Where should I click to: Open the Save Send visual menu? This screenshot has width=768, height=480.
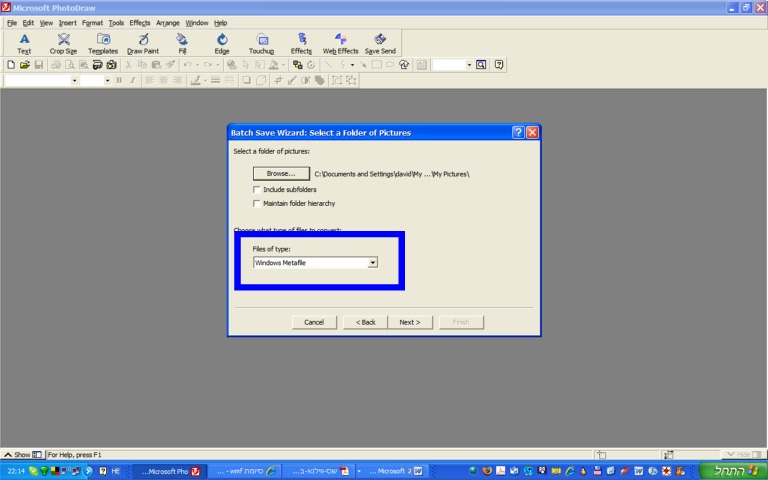tap(380, 43)
